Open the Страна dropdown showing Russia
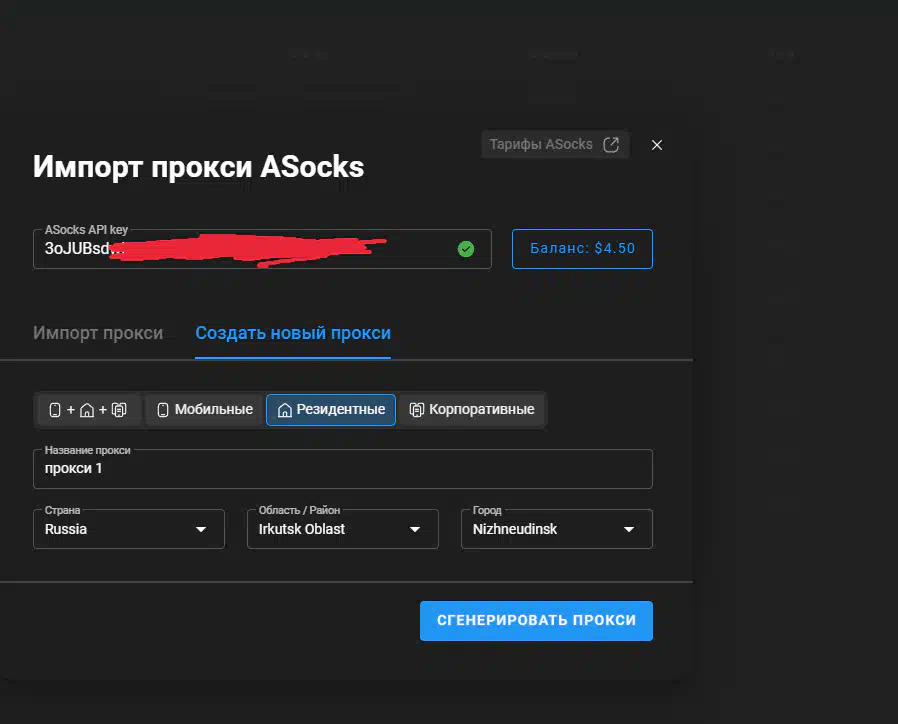 129,529
